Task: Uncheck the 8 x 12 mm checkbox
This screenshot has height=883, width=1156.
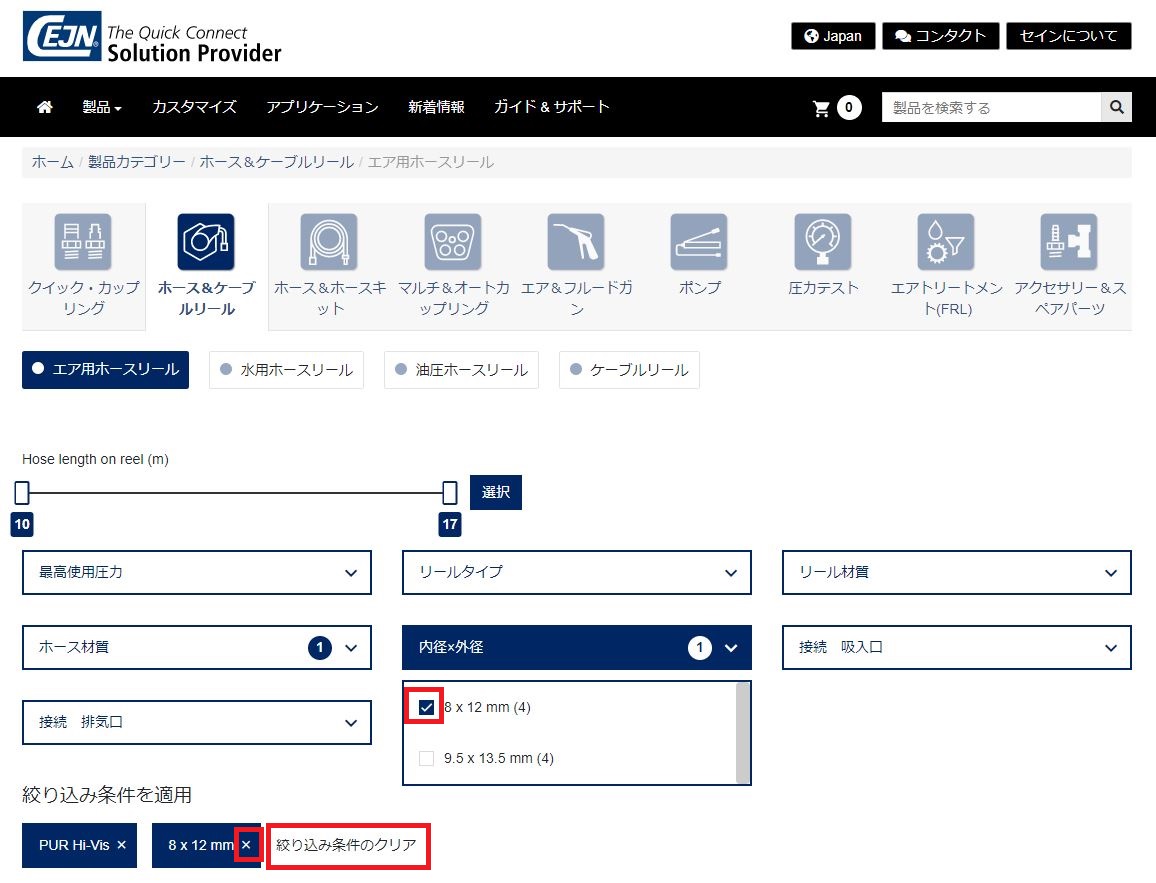Action: pos(427,708)
